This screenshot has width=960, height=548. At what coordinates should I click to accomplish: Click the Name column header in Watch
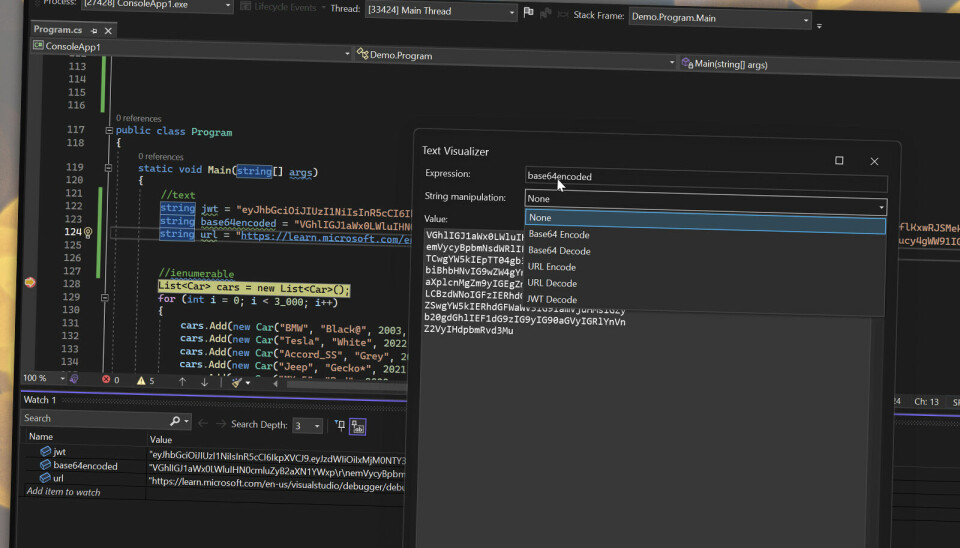[x=41, y=437]
